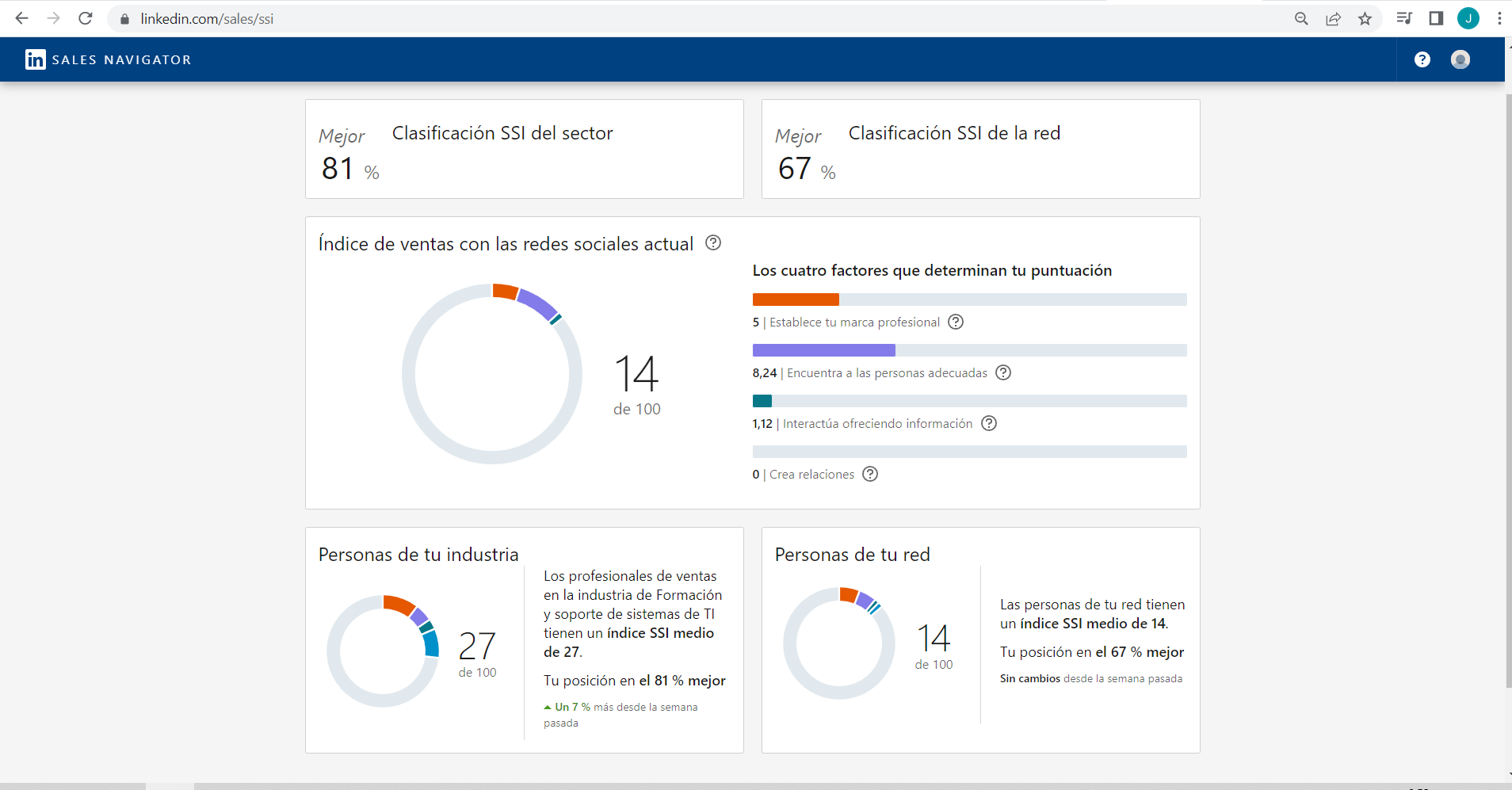Click 'Clasificación SSI del sector' heading

pos(502,133)
